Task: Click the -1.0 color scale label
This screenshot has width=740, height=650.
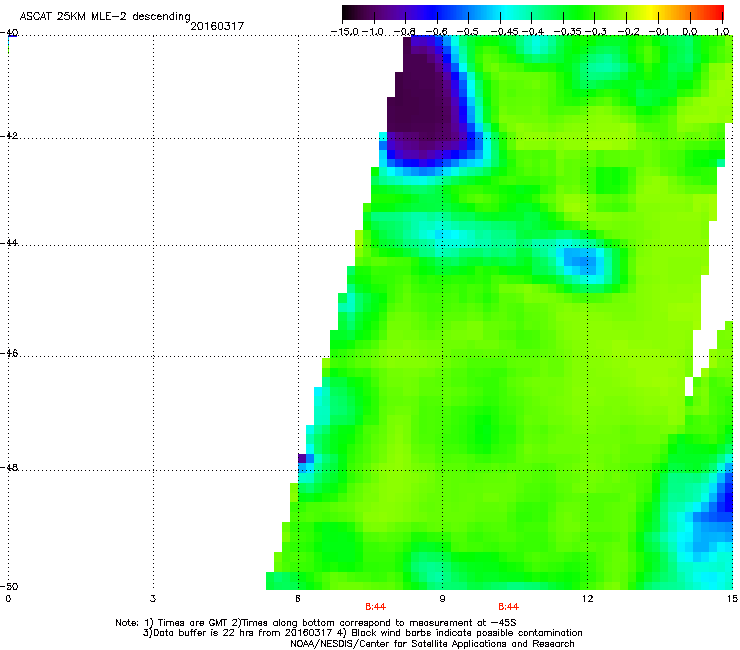Action: [x=374, y=32]
